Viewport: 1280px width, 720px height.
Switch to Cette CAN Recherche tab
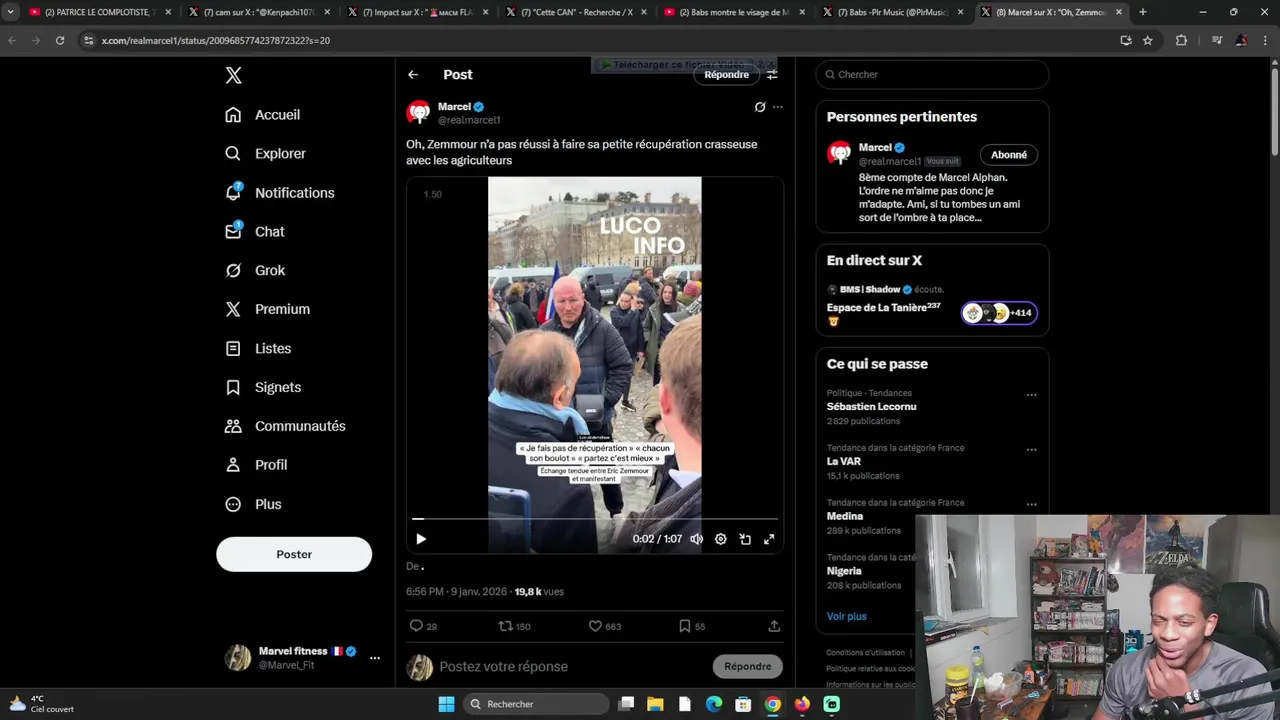click(578, 12)
